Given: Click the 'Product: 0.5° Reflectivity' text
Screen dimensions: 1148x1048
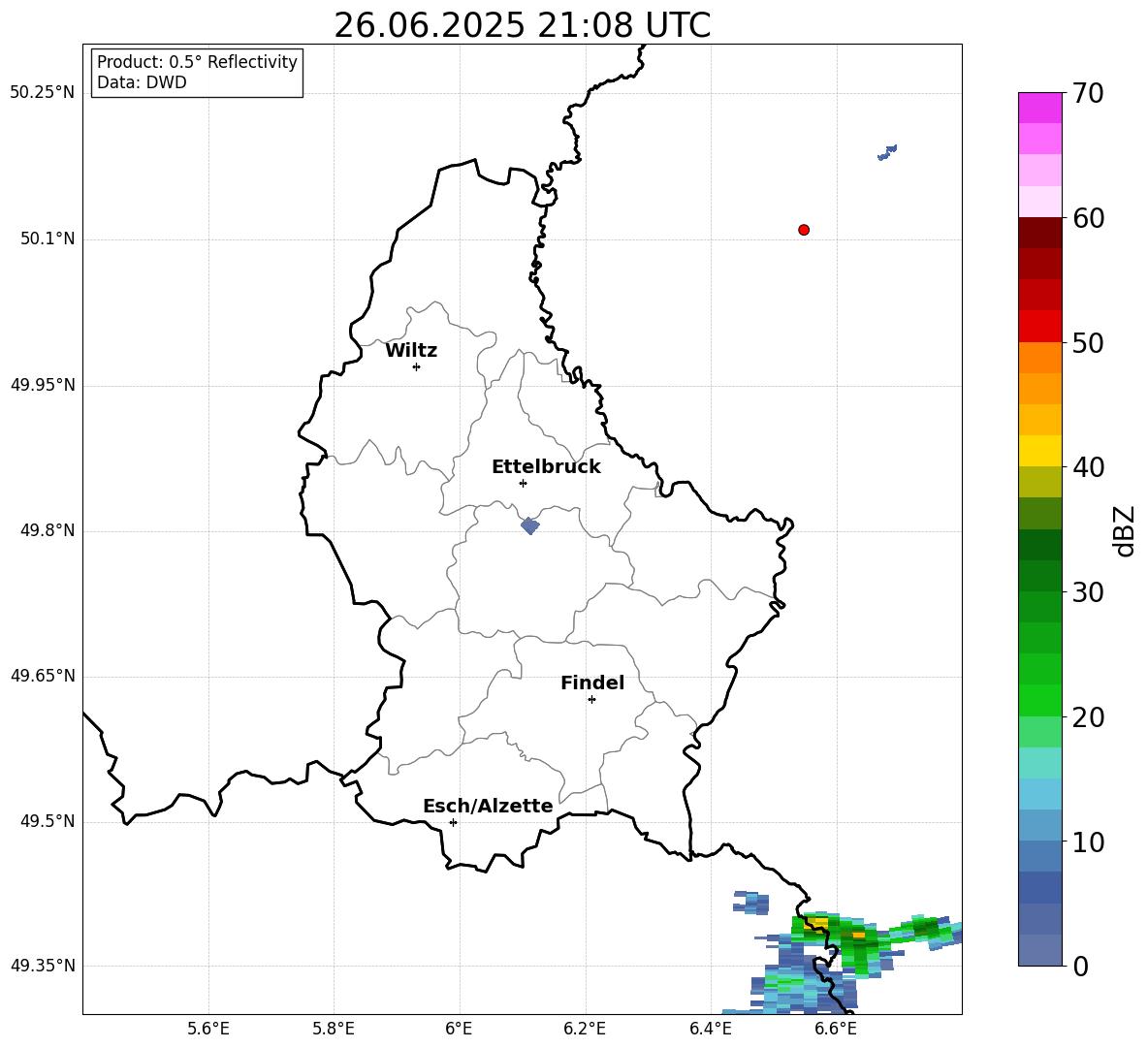Looking at the screenshot, I should (197, 62).
